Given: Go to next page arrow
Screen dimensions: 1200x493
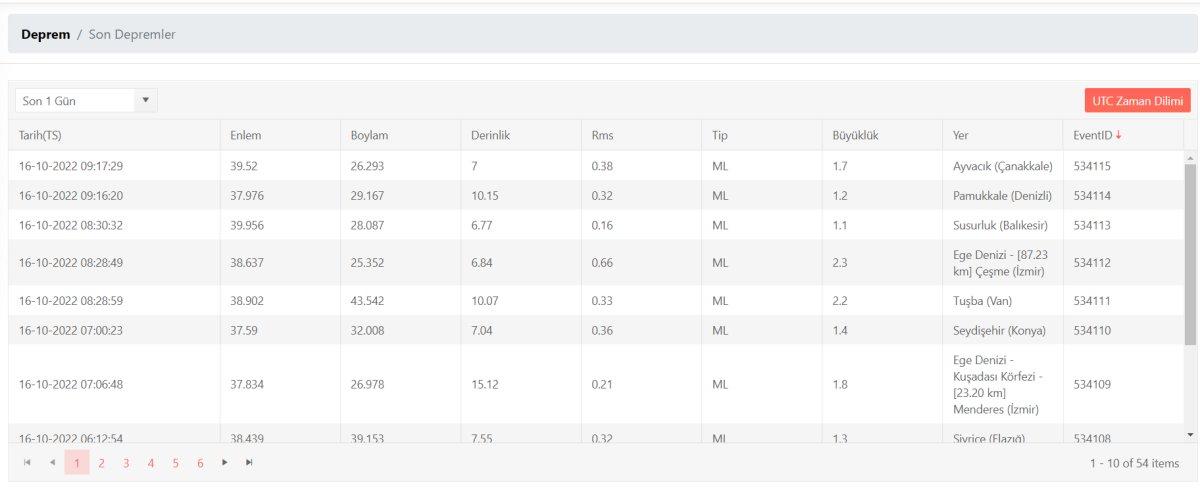Looking at the screenshot, I should tap(225, 462).
